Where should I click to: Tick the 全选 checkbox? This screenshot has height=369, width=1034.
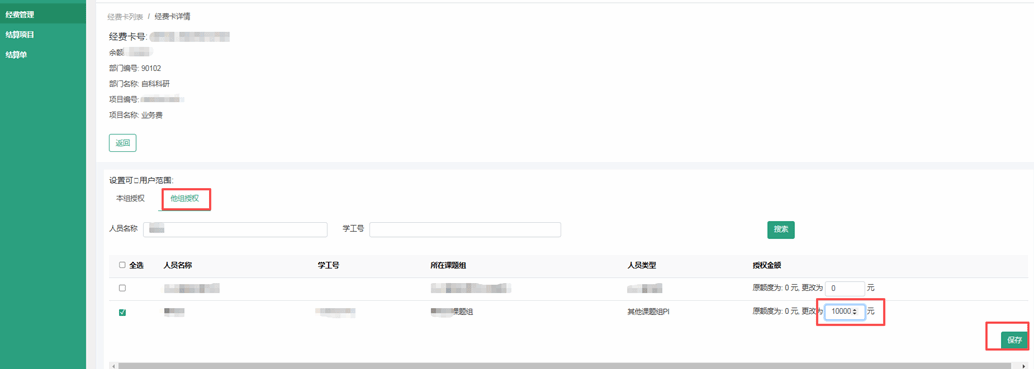pyautogui.click(x=122, y=265)
